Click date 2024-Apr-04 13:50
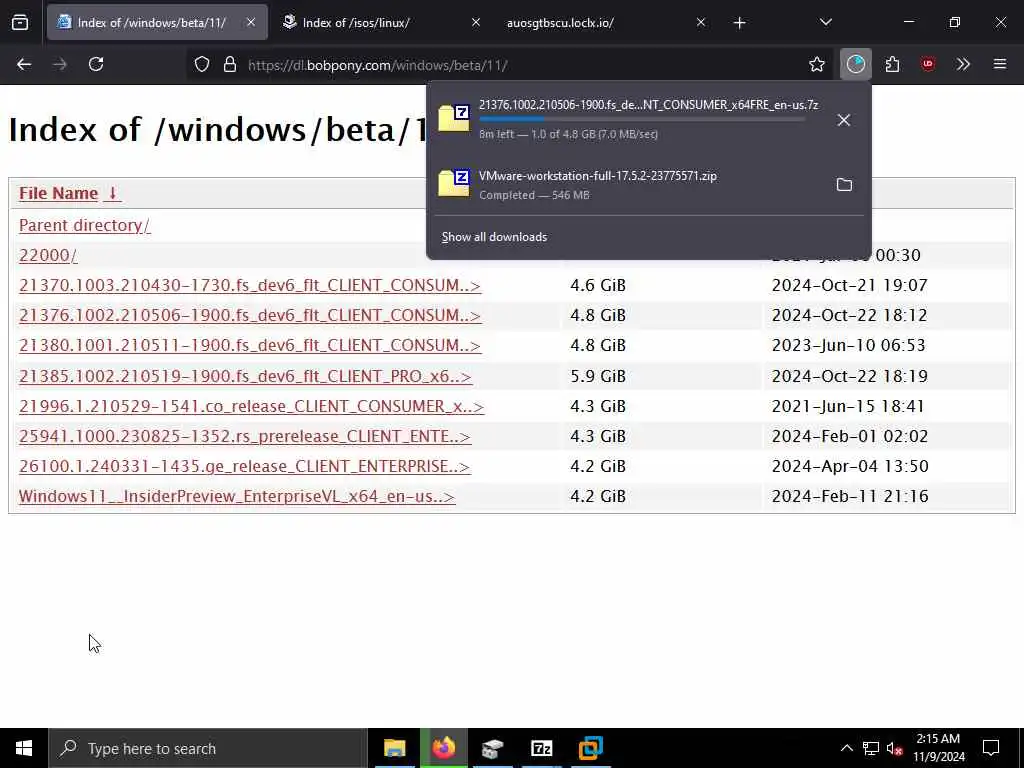This screenshot has height=768, width=1024. [850, 466]
